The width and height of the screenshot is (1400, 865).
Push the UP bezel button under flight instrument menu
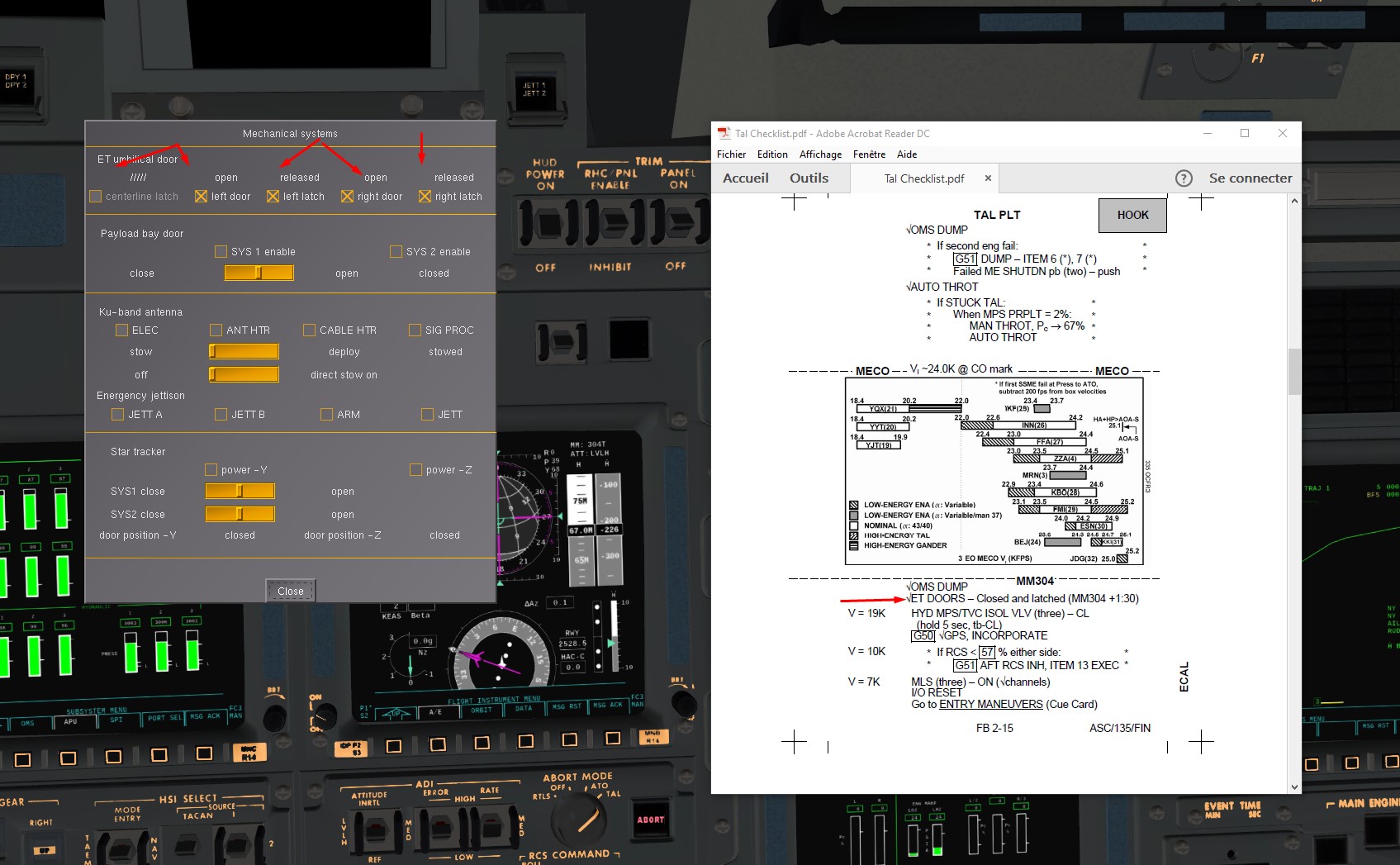(x=394, y=746)
